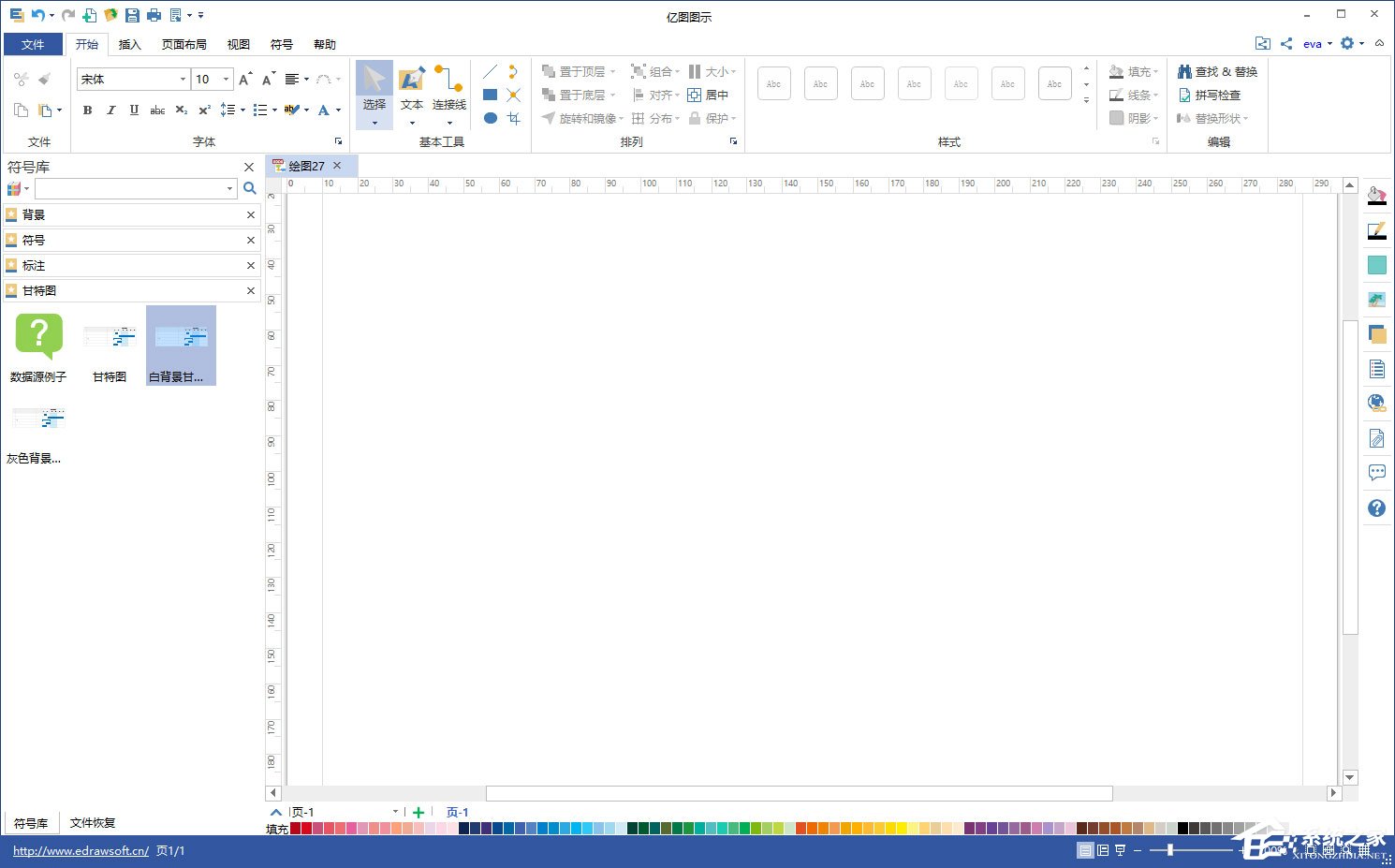Click the increase font size icon
Viewport: 1395px width, 868px height.
(245, 79)
